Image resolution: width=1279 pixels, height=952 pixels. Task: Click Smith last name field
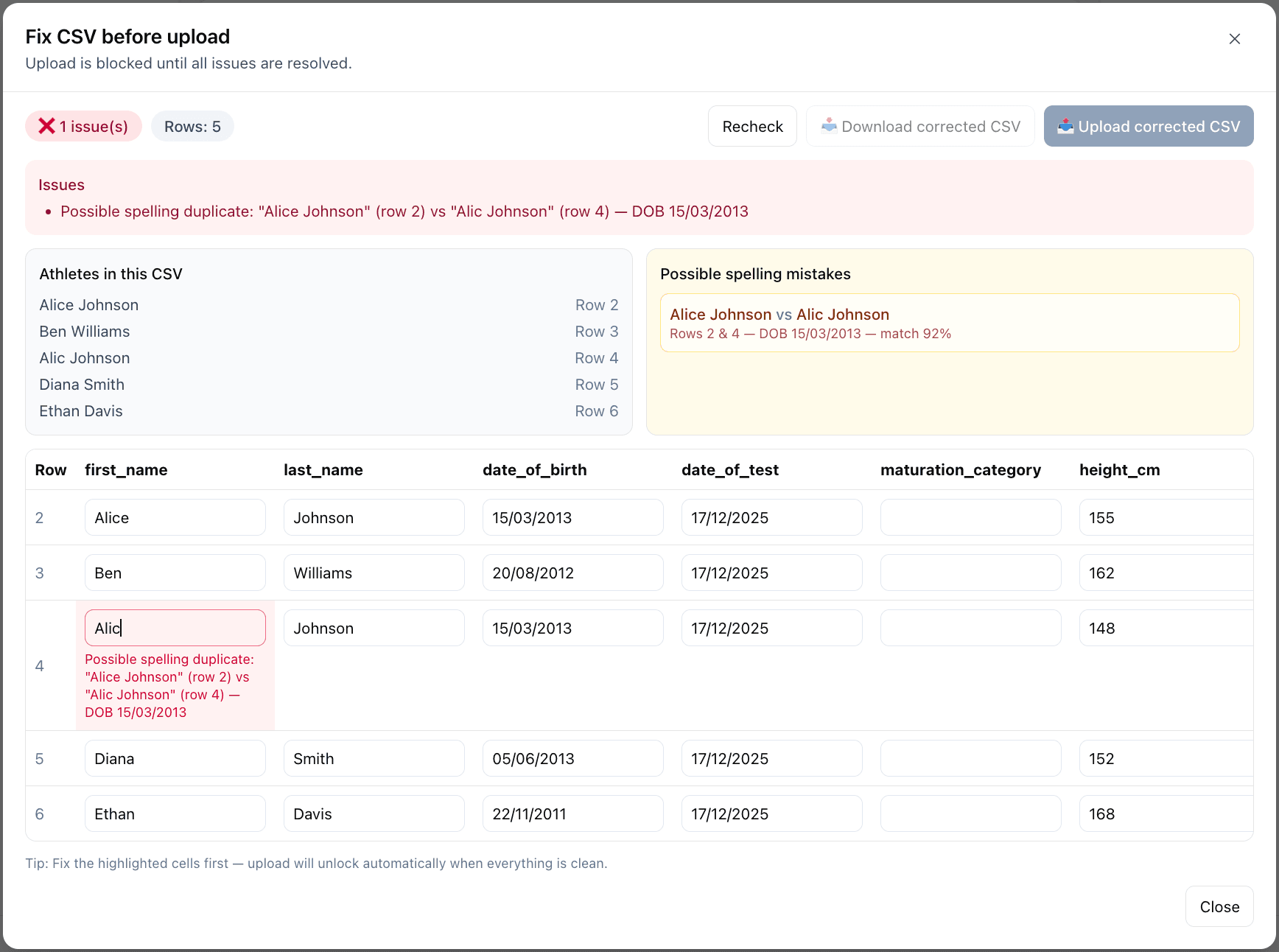click(x=374, y=758)
